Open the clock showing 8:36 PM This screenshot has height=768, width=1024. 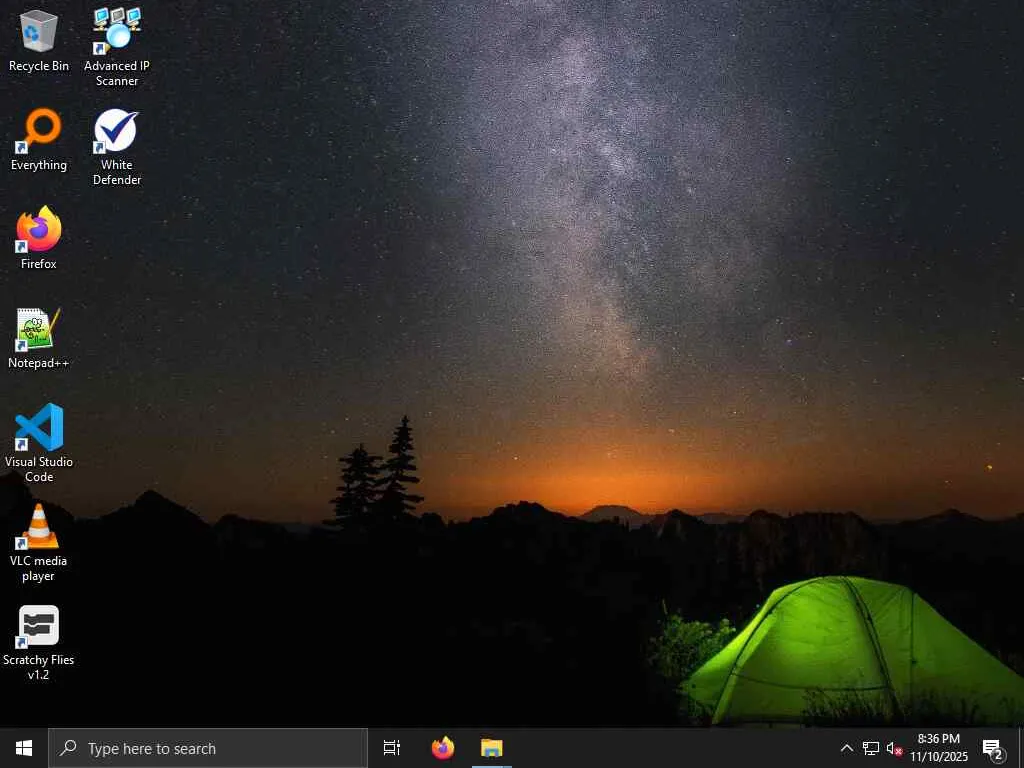[938, 748]
